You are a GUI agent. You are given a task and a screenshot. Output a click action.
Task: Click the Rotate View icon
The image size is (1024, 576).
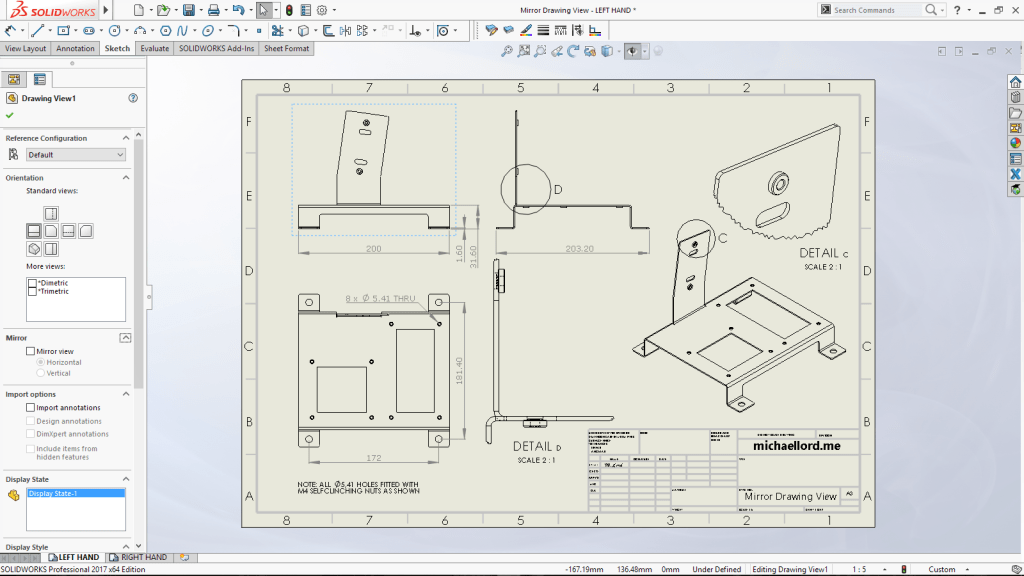pyautogui.click(x=573, y=51)
